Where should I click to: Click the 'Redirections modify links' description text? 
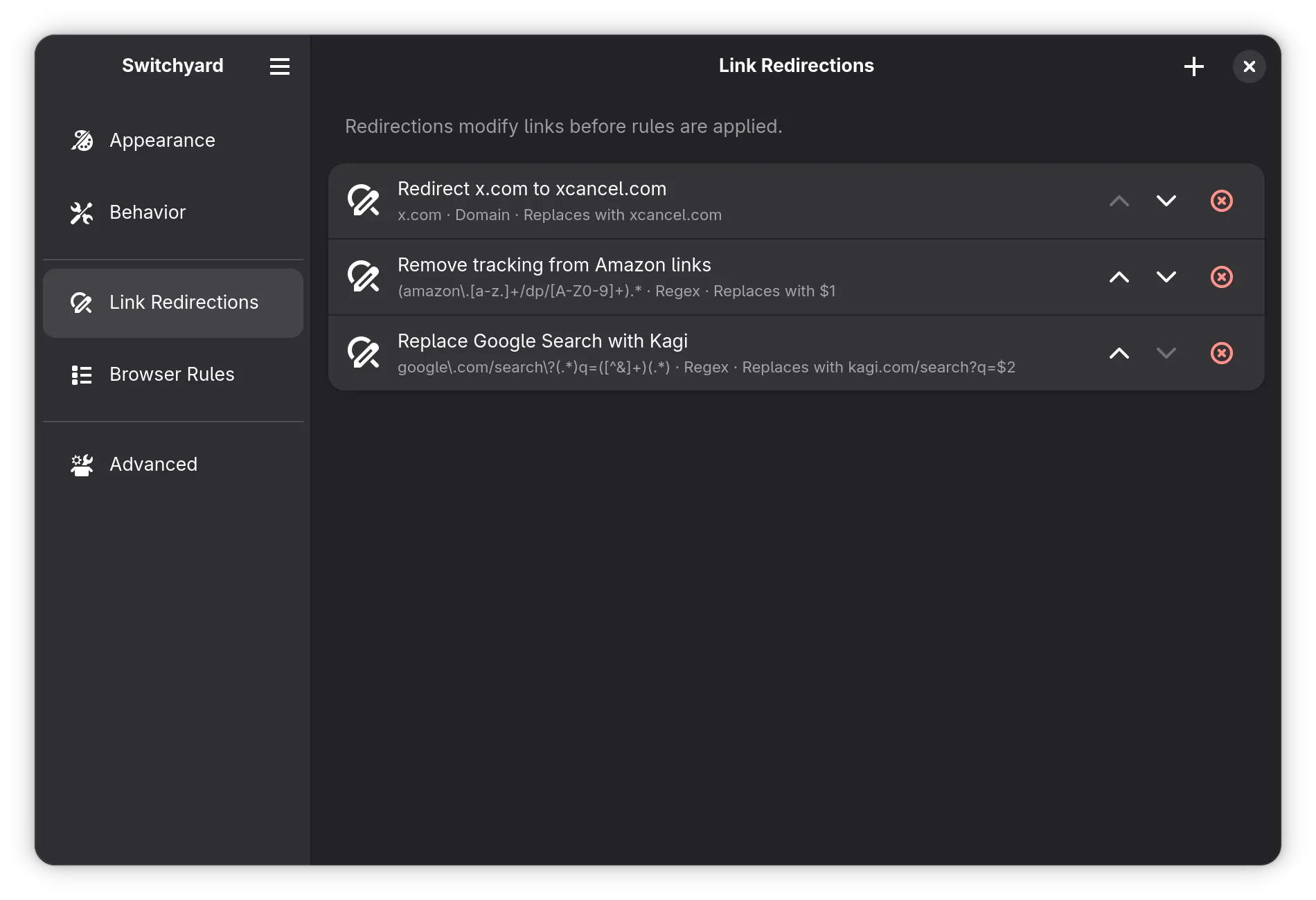coord(564,127)
